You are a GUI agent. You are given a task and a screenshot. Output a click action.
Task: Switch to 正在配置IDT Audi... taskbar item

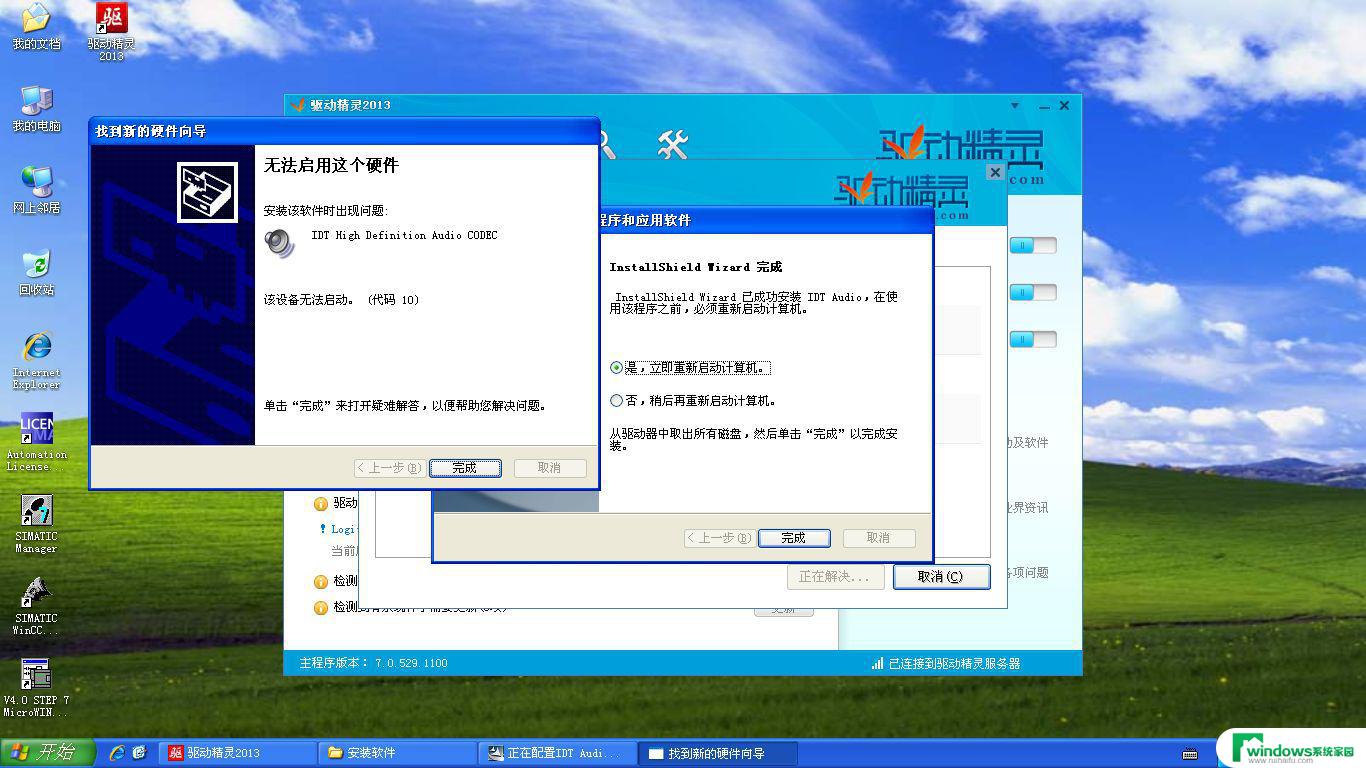click(x=558, y=753)
